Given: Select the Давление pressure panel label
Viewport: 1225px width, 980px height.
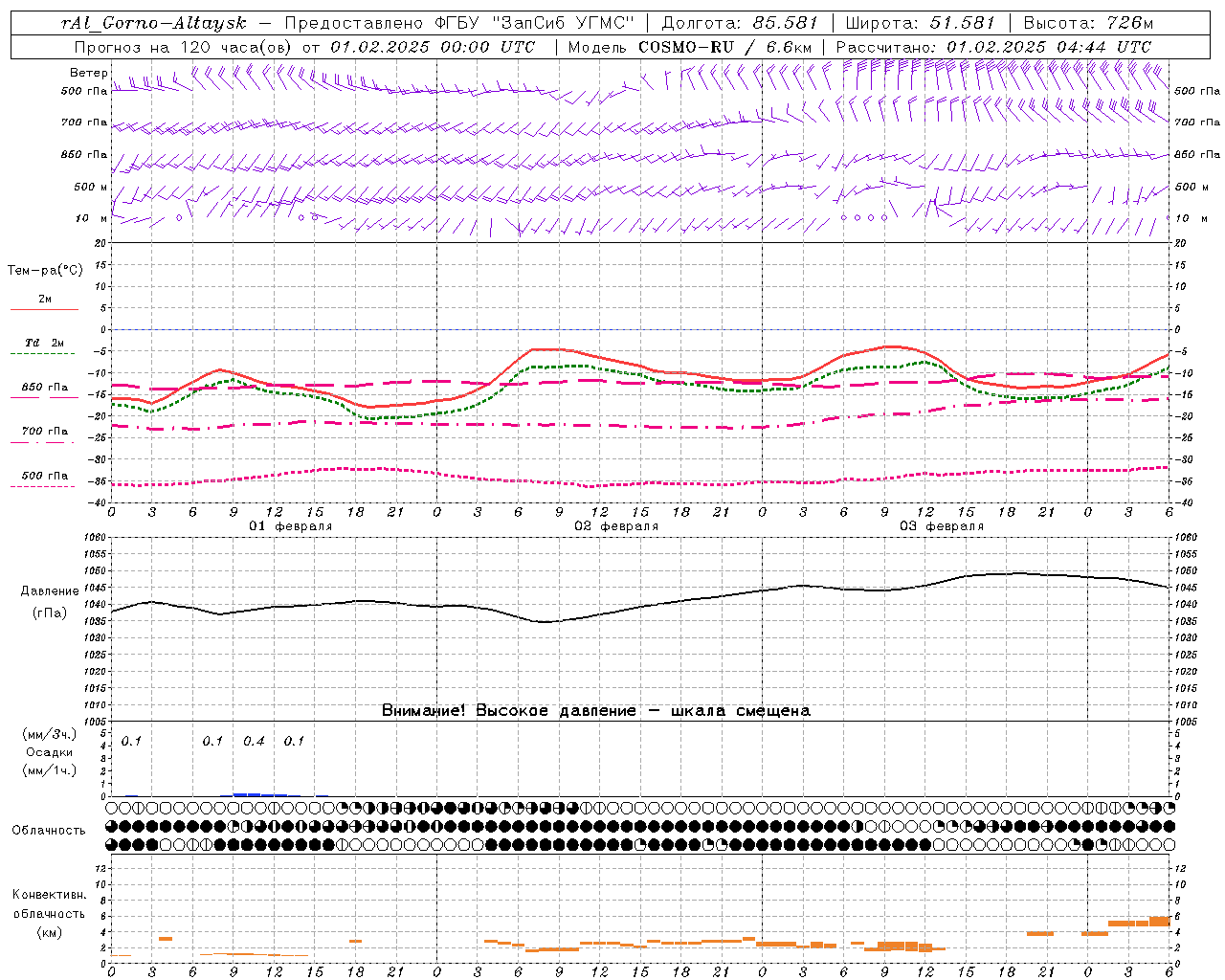Looking at the screenshot, I should (x=50, y=591).
